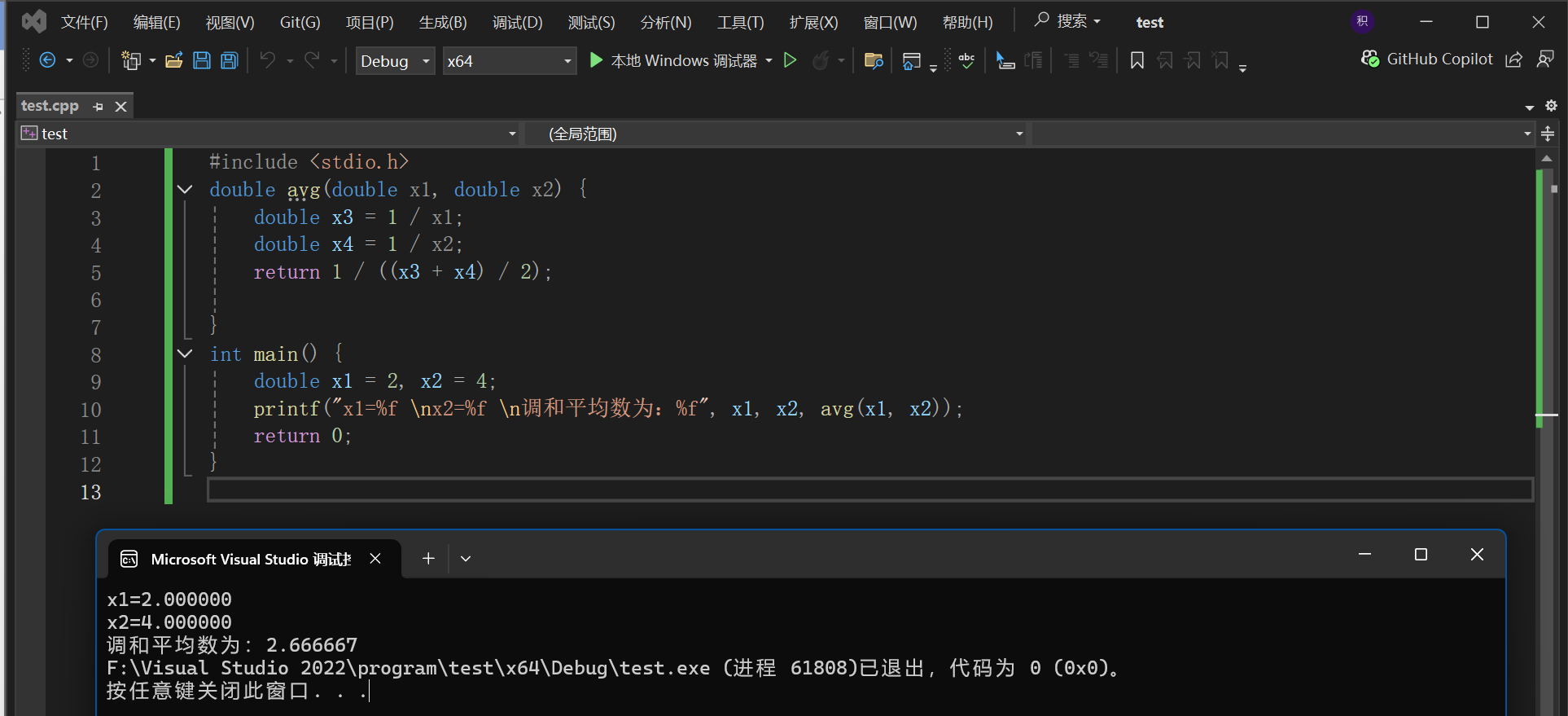Screen dimensions: 1568x716
Task: Navigate backward with the back arrow icon
Action: tap(47, 60)
